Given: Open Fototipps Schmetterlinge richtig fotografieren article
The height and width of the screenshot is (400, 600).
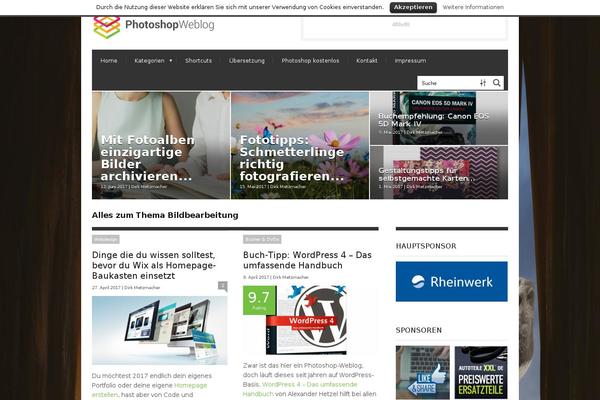Looking at the screenshot, I should pos(292,158).
